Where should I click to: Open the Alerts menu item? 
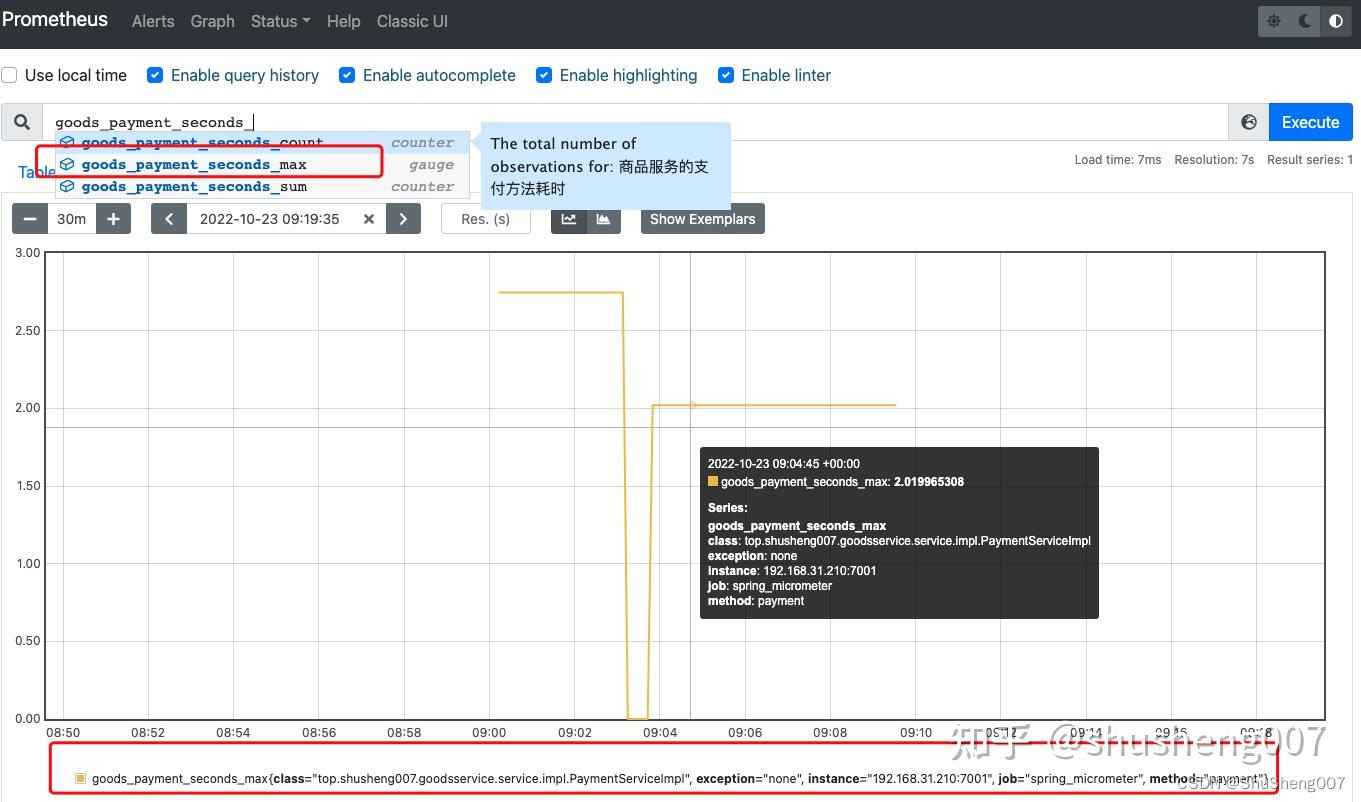[152, 20]
